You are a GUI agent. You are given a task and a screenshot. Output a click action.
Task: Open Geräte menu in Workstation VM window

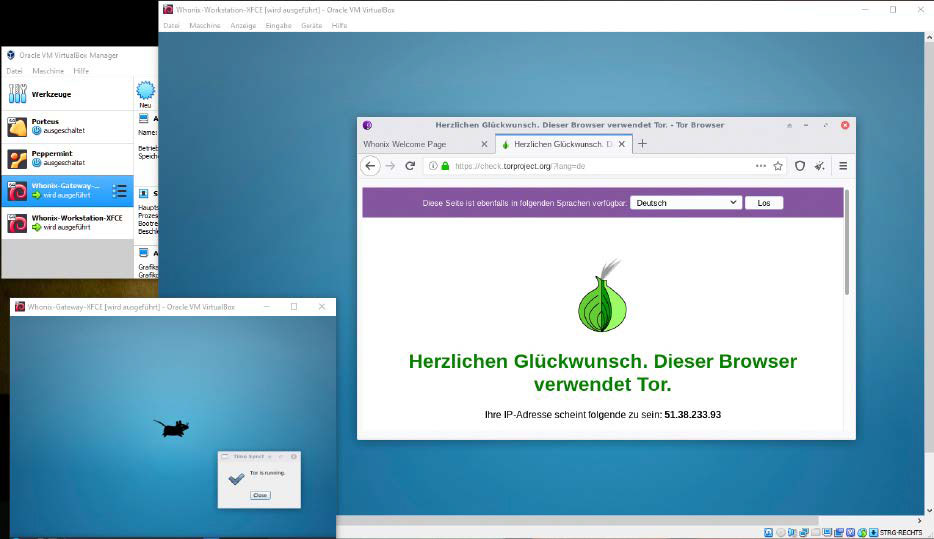point(312,26)
